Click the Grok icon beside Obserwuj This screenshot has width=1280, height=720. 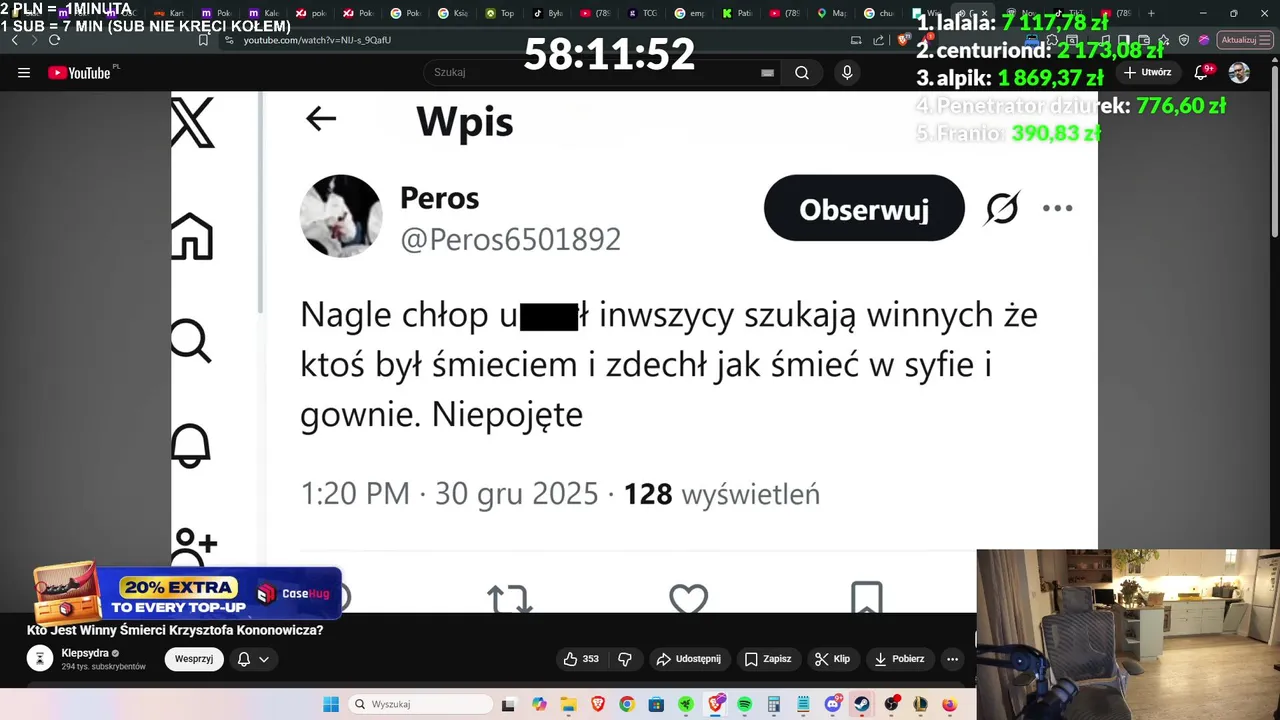pyautogui.click(x=1002, y=208)
